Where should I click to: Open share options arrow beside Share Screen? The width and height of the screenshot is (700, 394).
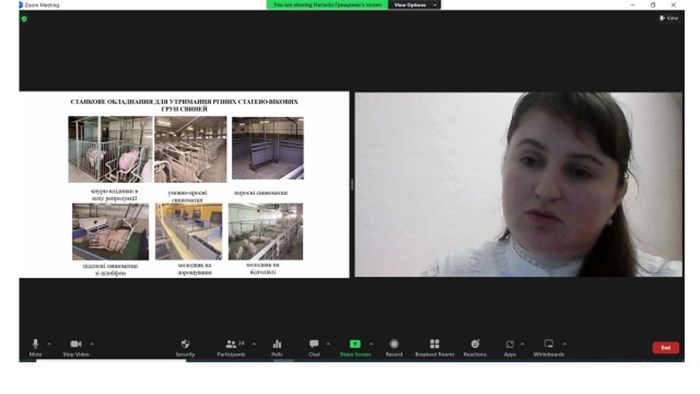[371, 344]
